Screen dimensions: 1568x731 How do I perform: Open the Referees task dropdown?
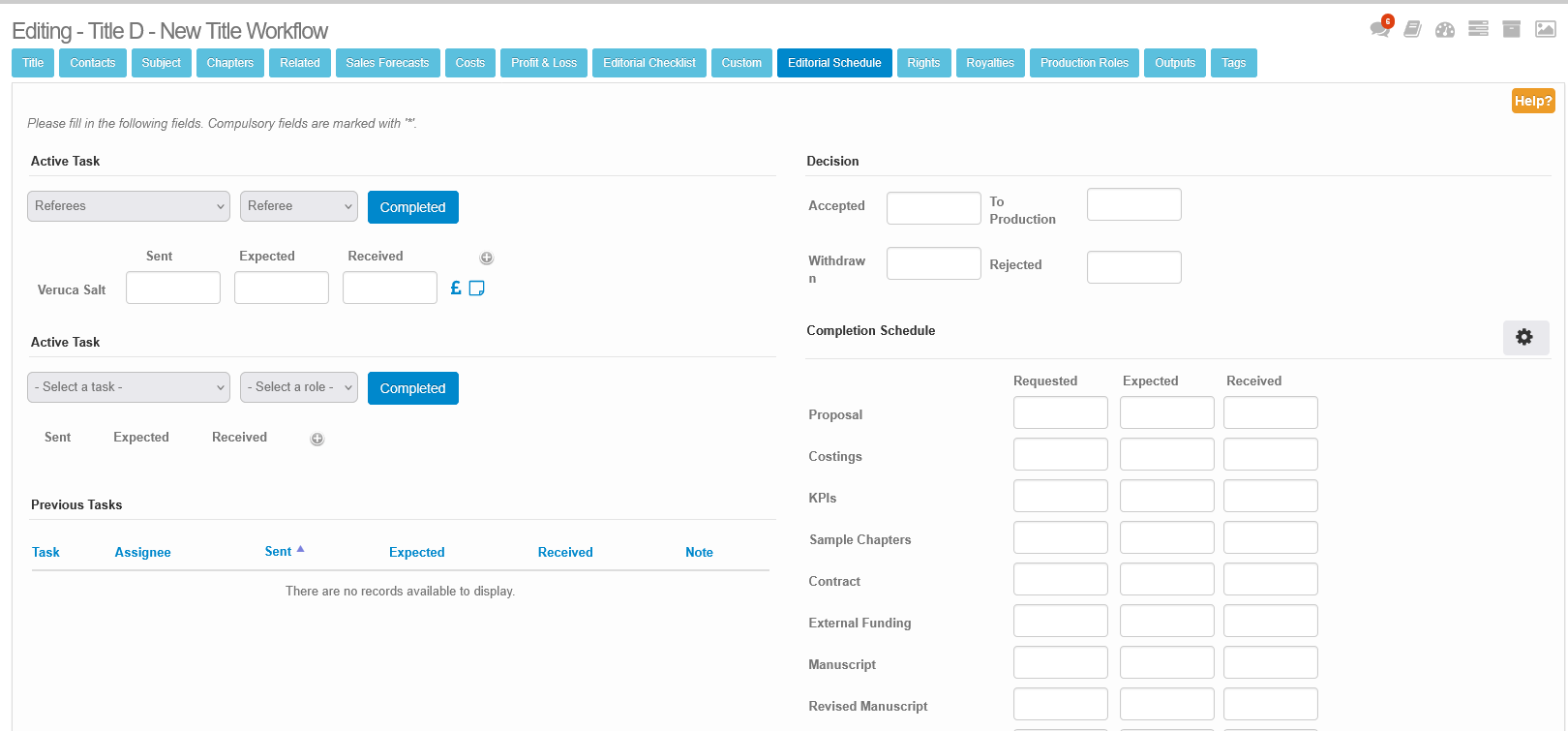pyautogui.click(x=129, y=206)
